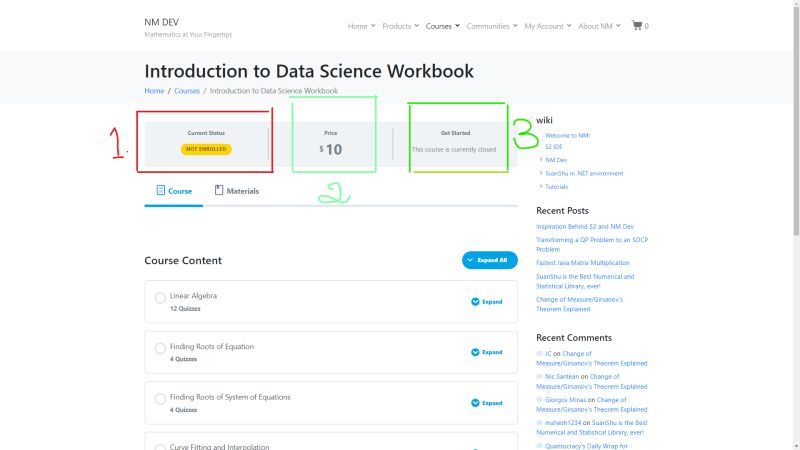Click Finding Roots of System of Equations title
The height and width of the screenshot is (450, 800).
230,397
